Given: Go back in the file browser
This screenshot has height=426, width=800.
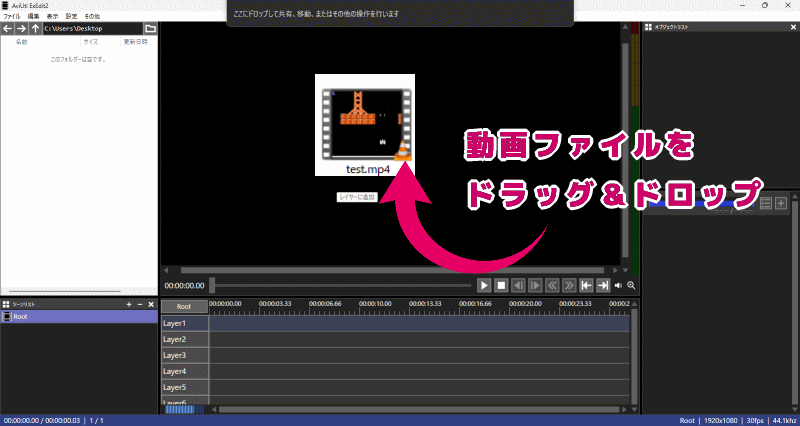Looking at the screenshot, I should point(7,29).
